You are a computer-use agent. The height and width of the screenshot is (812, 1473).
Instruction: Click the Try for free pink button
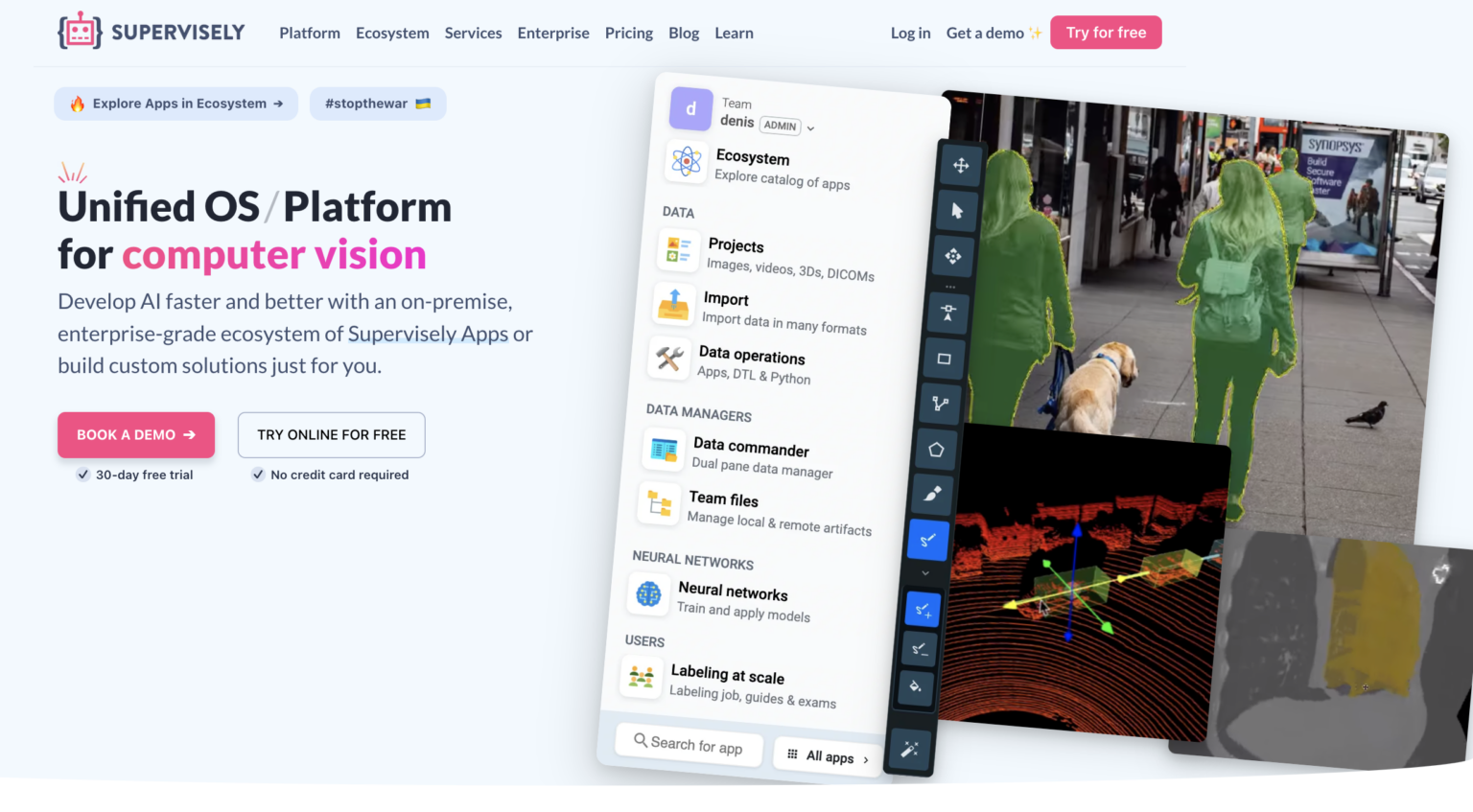pos(1106,32)
